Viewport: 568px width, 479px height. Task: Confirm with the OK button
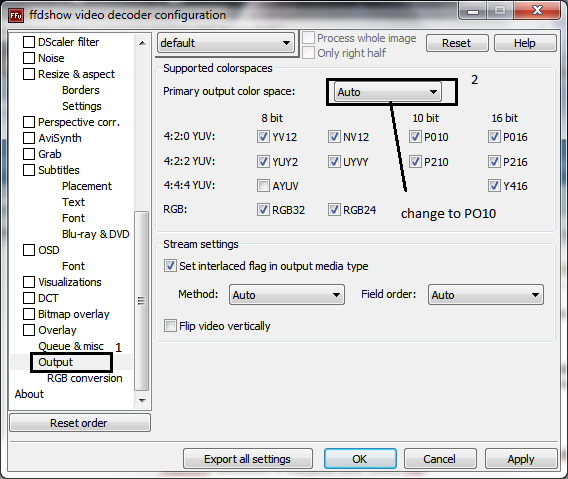360,459
